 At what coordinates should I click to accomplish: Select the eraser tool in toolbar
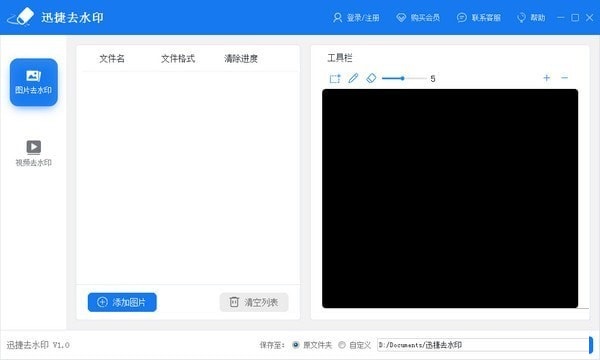click(371, 78)
